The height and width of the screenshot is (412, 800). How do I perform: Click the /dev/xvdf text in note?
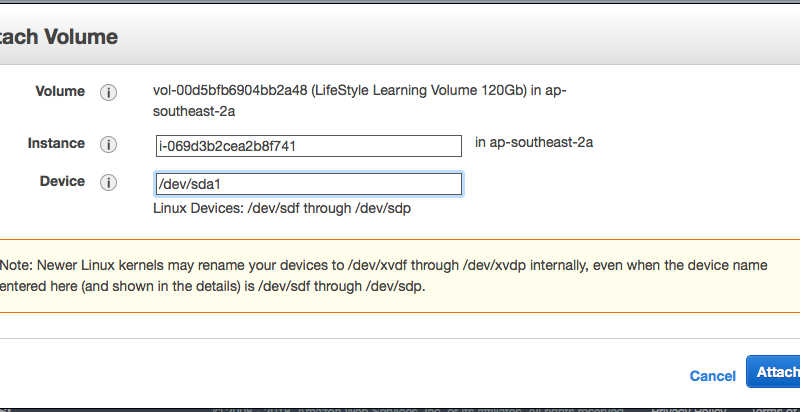point(377,266)
